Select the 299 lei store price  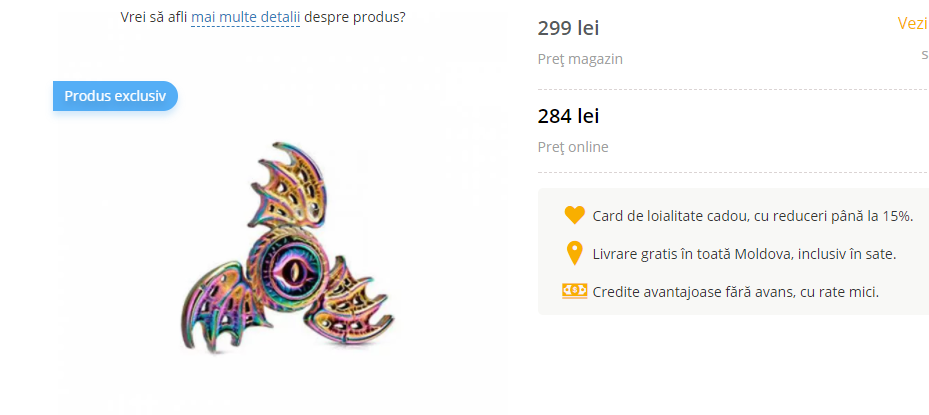[x=568, y=28]
